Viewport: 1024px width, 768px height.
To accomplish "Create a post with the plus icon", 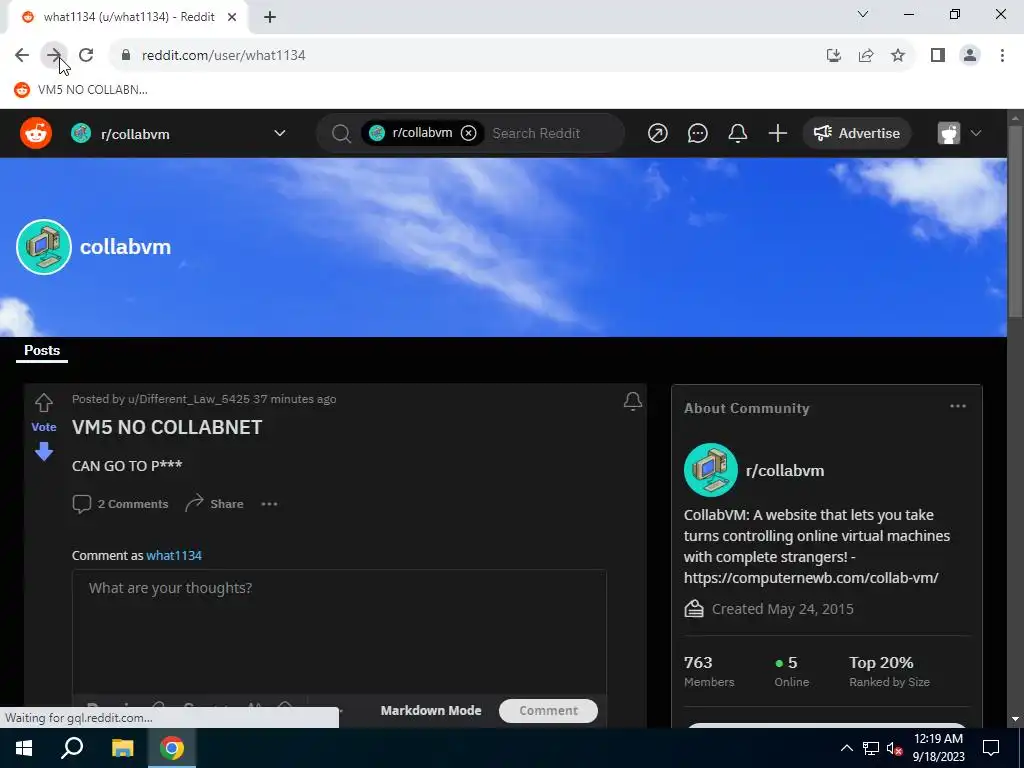I will coord(777,133).
